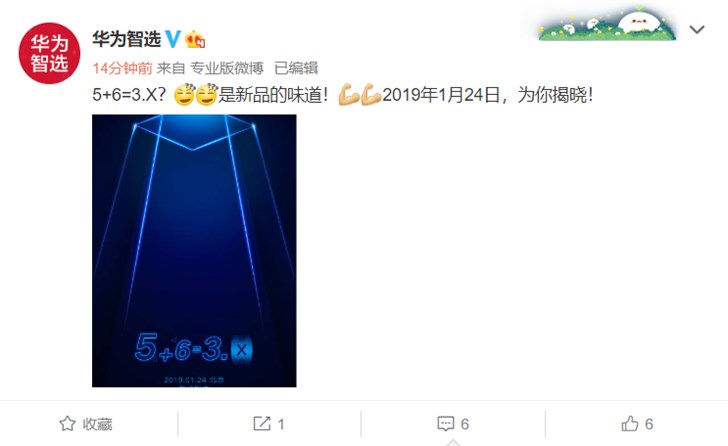The image size is (728, 446).
Task: Click the like count 6
Action: tap(649, 424)
